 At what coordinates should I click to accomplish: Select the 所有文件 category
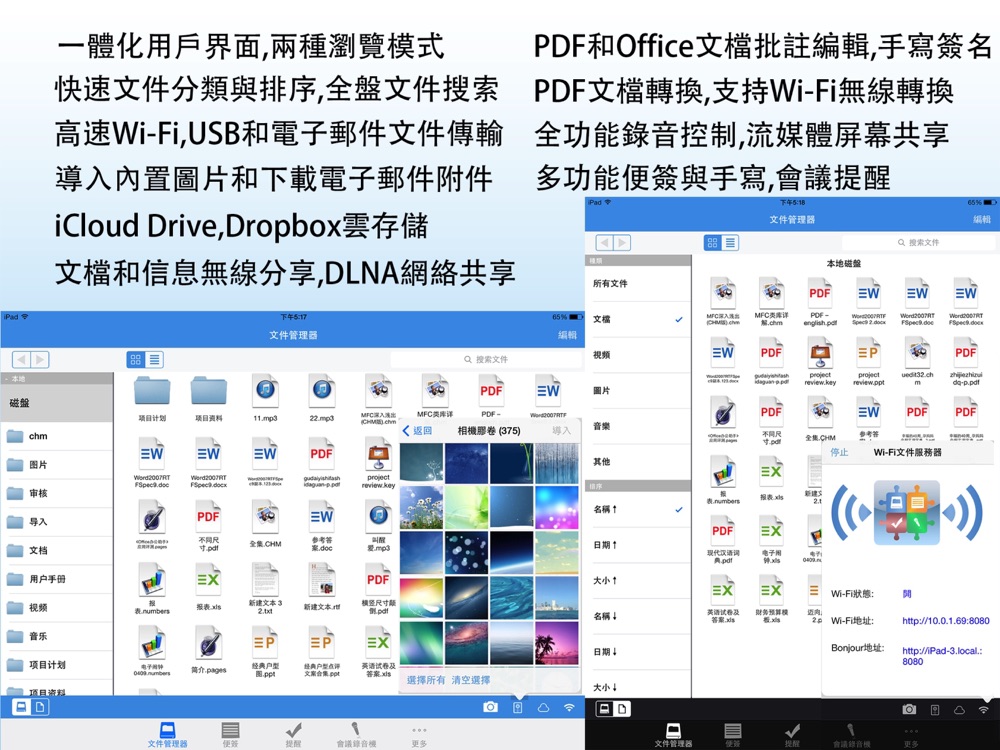[638, 283]
